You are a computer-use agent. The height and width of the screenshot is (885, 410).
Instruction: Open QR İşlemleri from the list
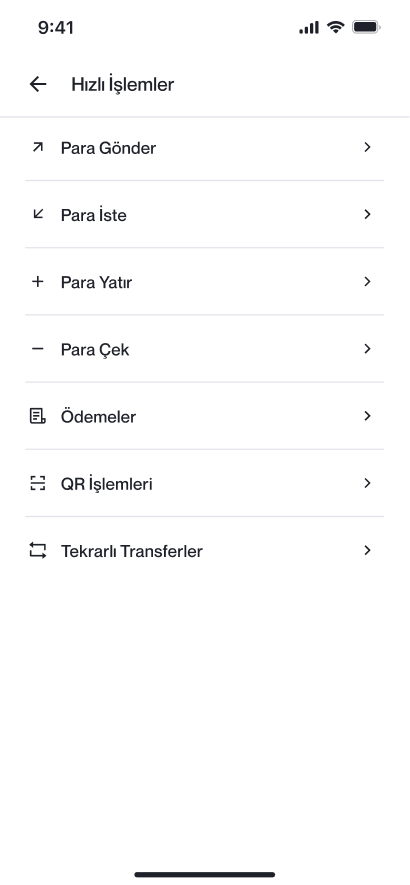click(x=204, y=484)
